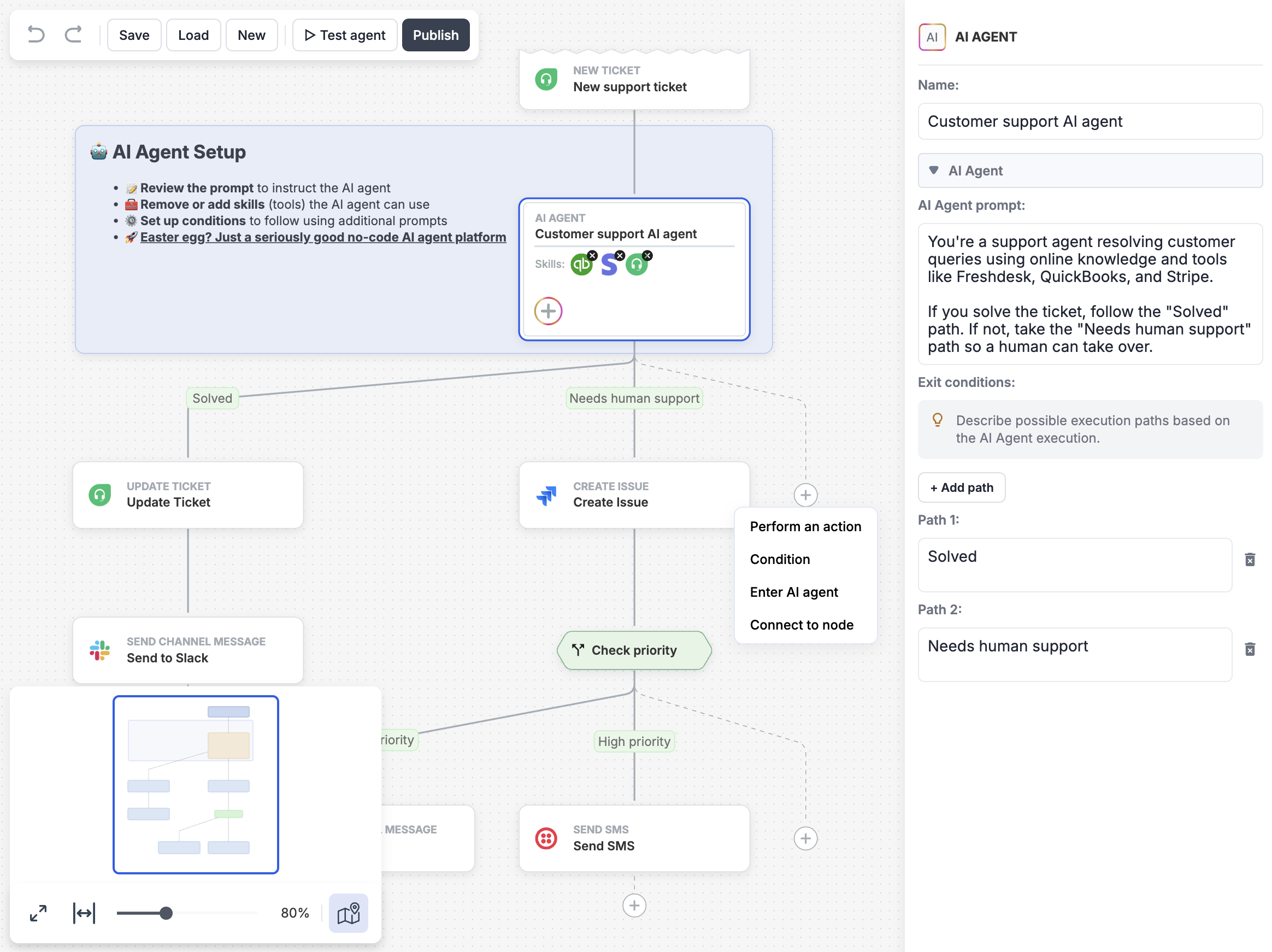Toggle the minimap view button
The height and width of the screenshot is (952, 1272).
[x=349, y=913]
